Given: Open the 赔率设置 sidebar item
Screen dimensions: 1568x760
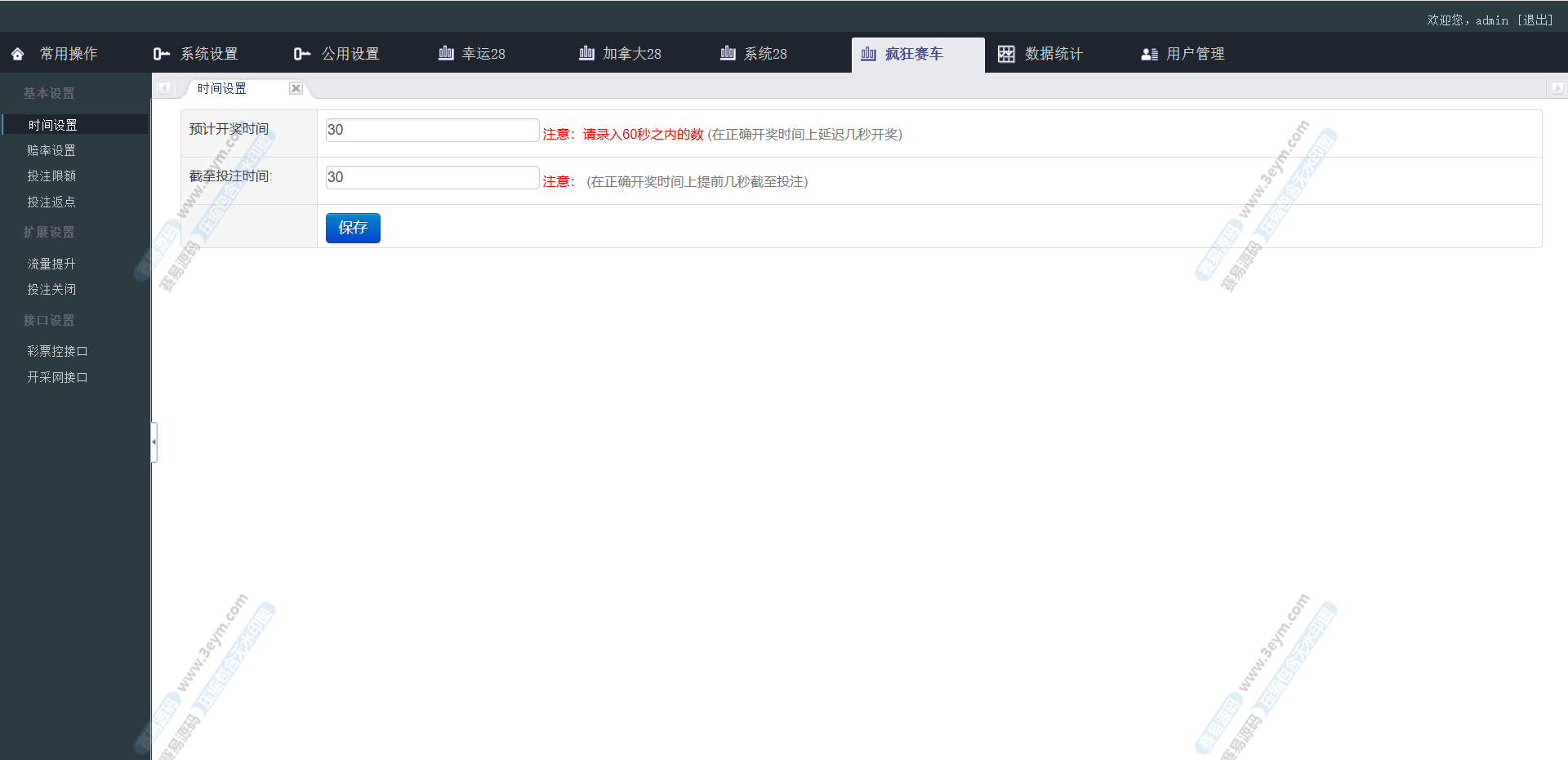Looking at the screenshot, I should tap(51, 150).
